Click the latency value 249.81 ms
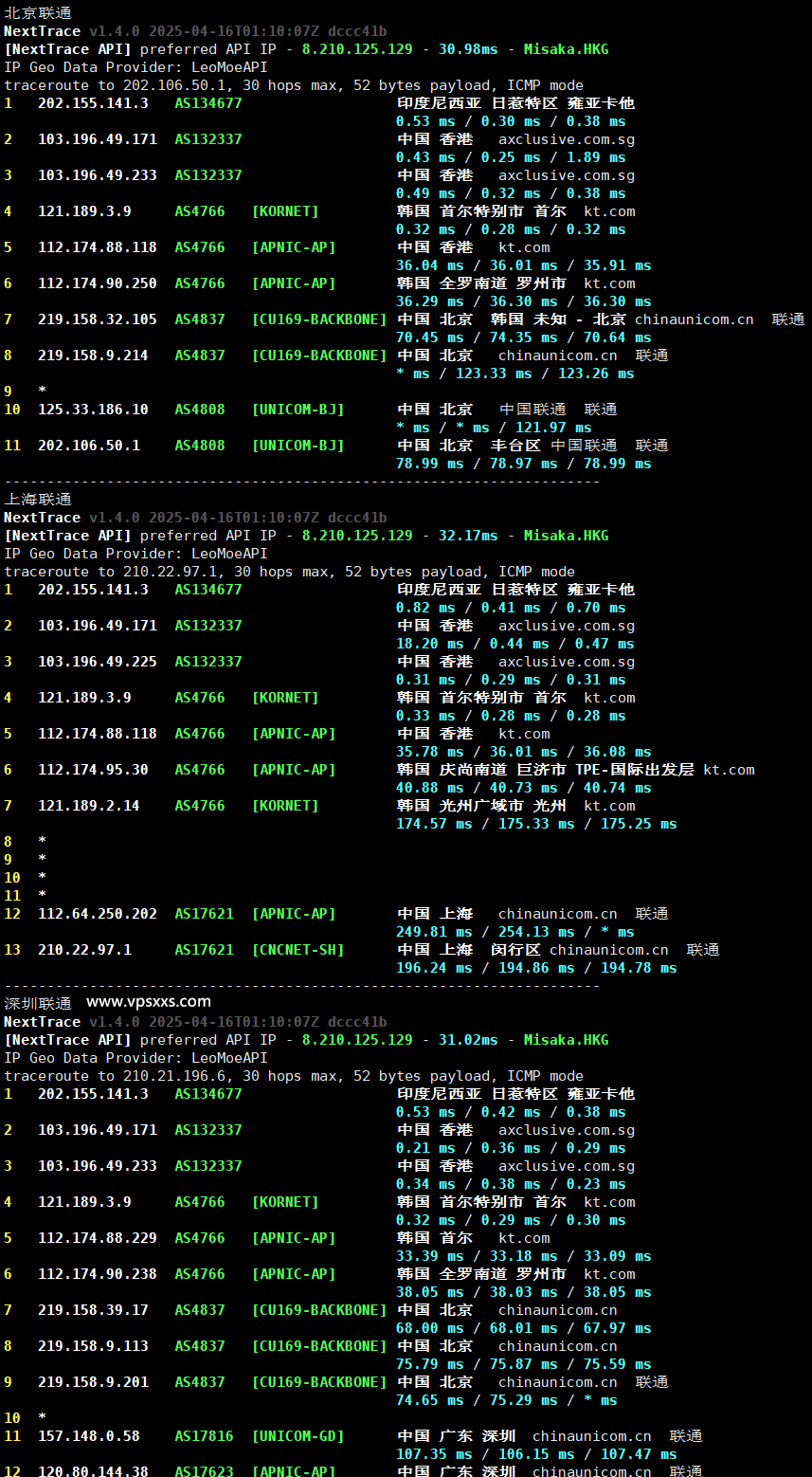 coord(434,932)
